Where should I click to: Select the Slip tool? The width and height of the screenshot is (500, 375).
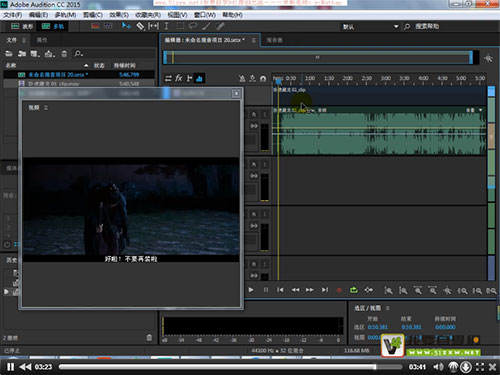pos(153,26)
